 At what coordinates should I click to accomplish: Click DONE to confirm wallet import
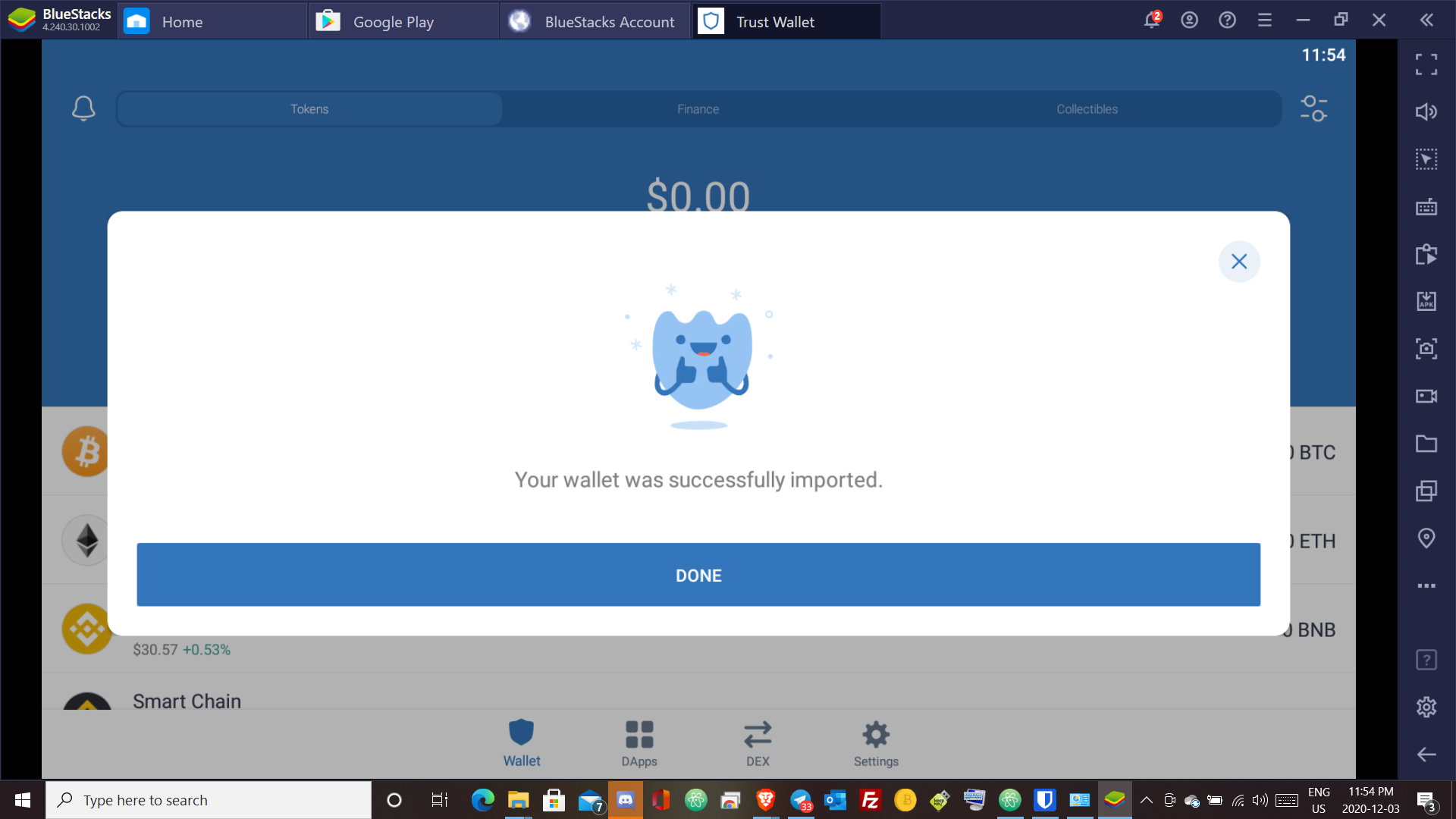pos(697,575)
